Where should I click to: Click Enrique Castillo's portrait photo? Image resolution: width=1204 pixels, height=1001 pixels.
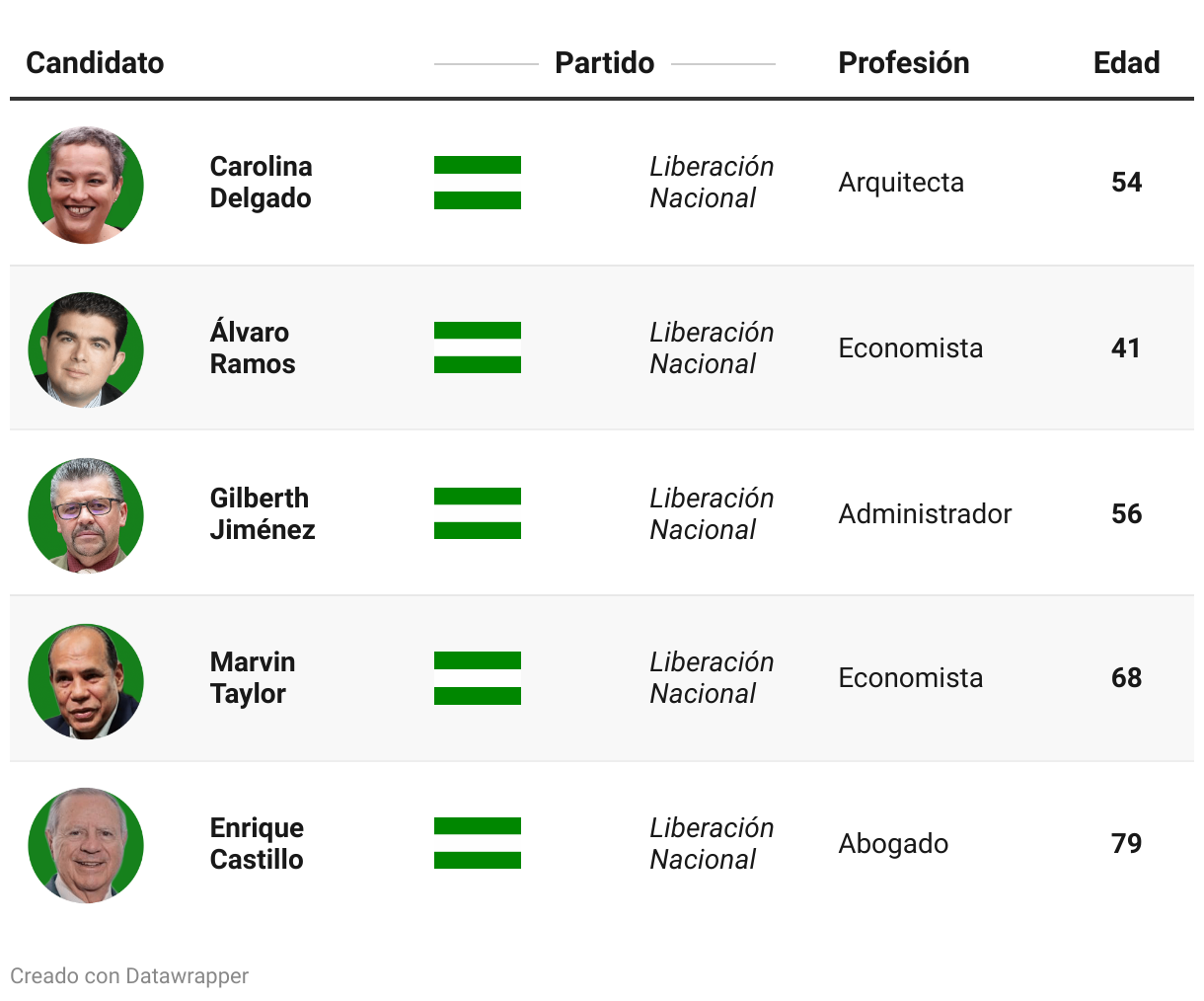86,845
